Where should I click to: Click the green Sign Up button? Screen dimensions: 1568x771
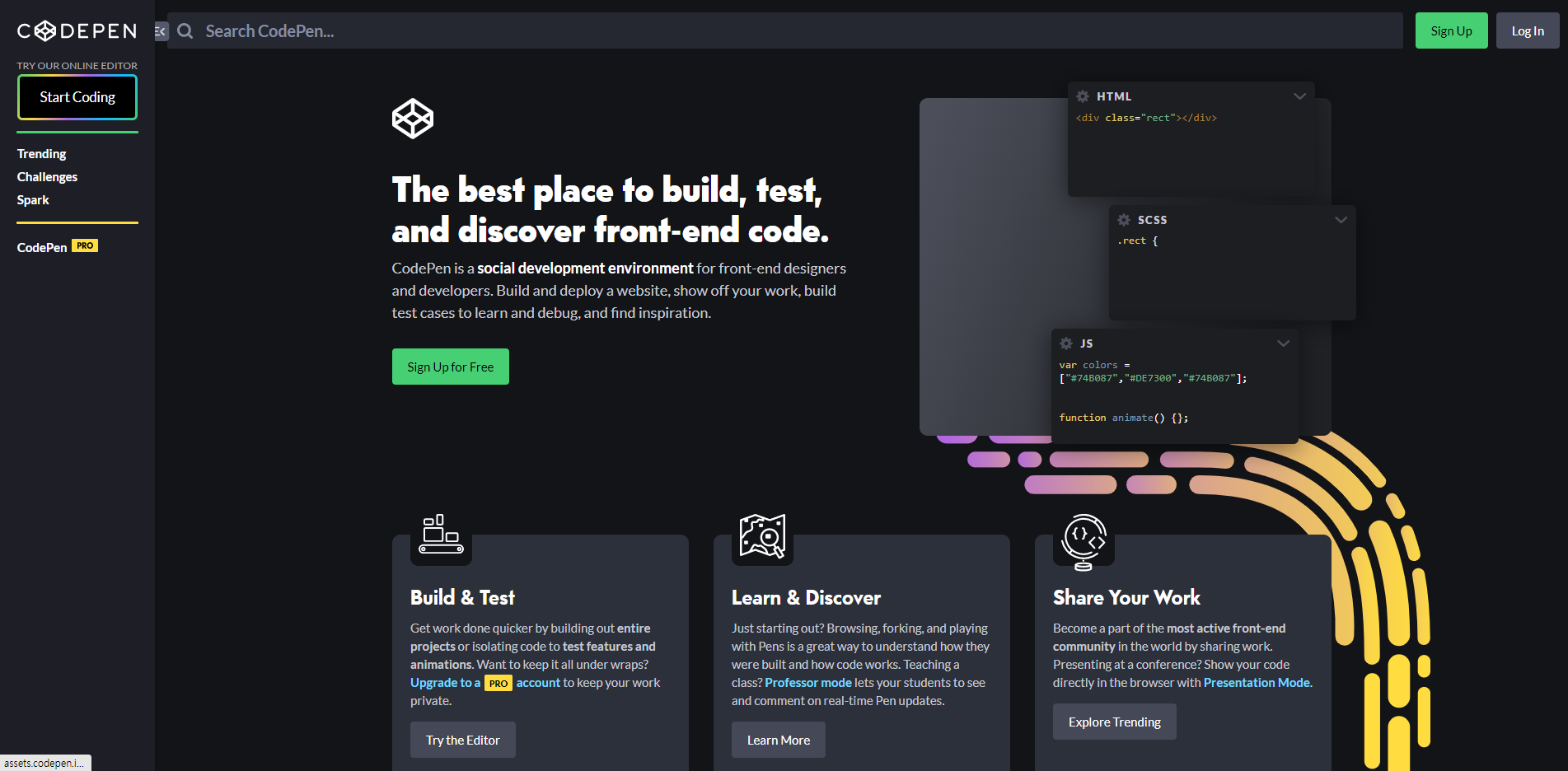(x=1451, y=30)
